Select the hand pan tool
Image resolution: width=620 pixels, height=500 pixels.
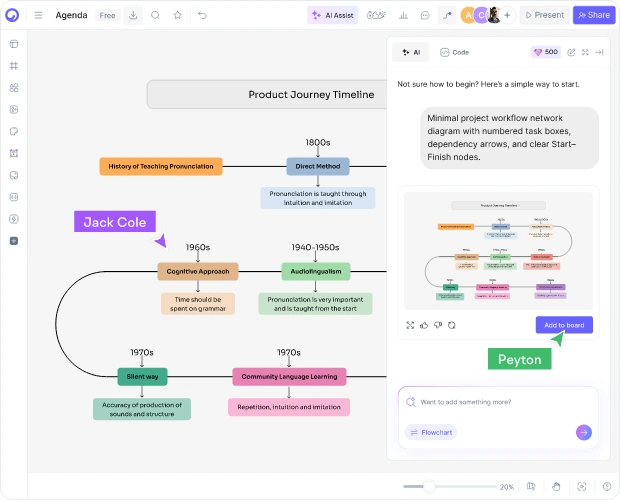556,487
